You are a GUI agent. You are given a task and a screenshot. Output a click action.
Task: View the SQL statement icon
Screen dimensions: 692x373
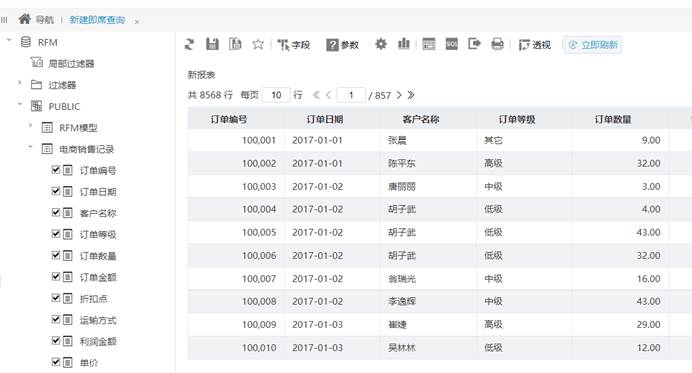point(451,44)
